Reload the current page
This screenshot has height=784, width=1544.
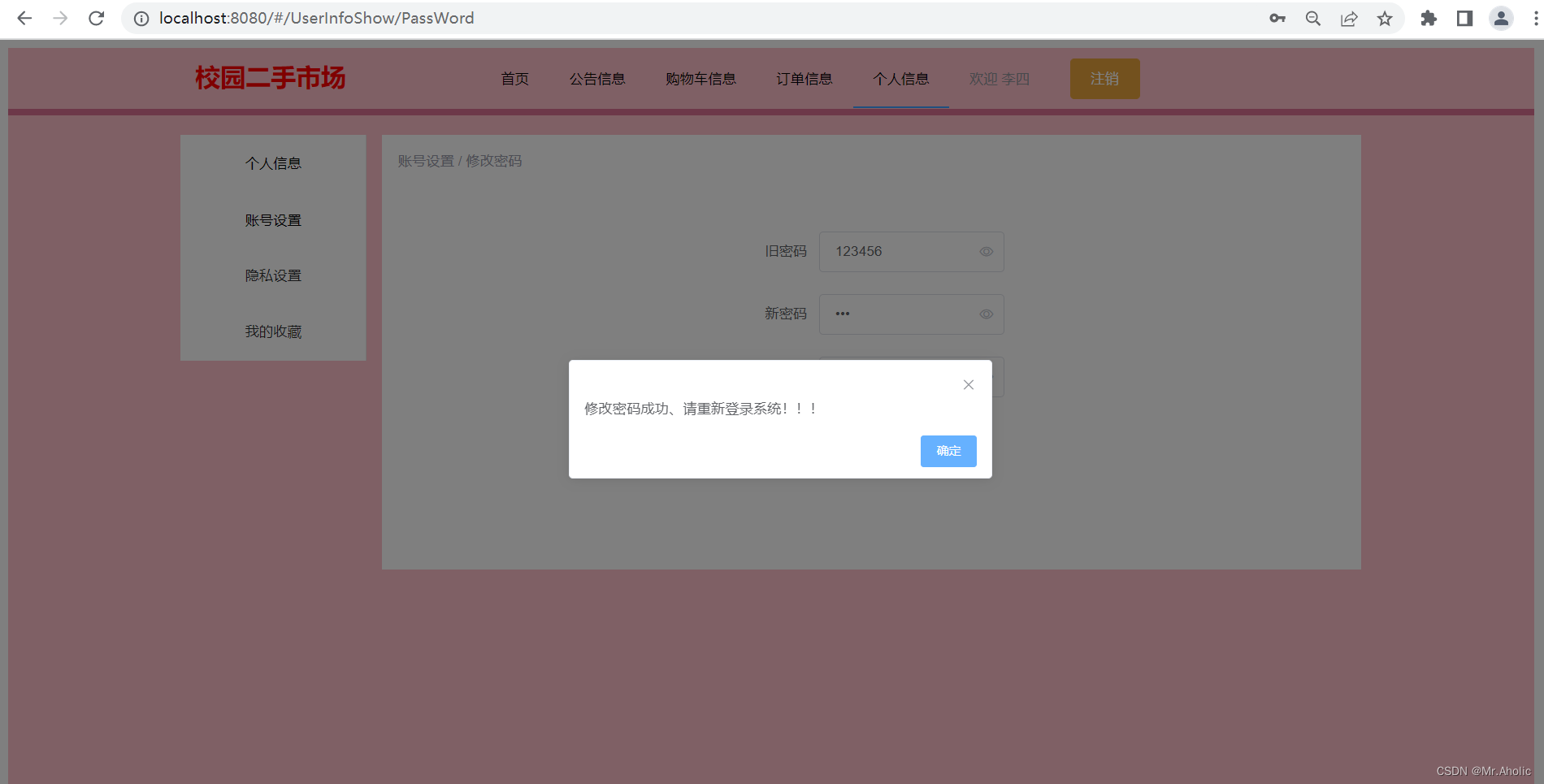(x=96, y=18)
